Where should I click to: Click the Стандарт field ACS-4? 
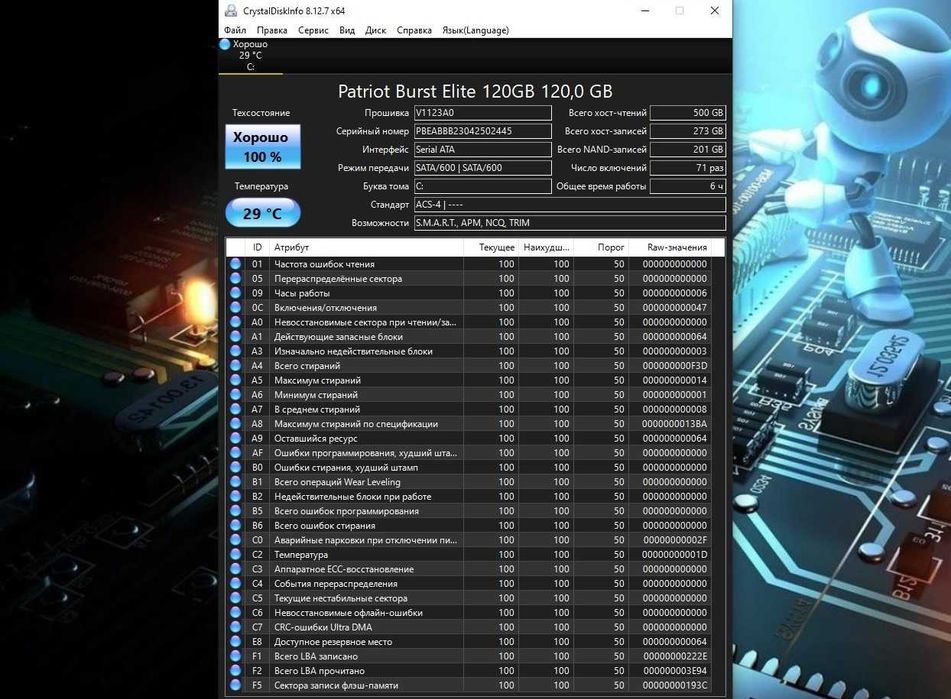click(570, 204)
